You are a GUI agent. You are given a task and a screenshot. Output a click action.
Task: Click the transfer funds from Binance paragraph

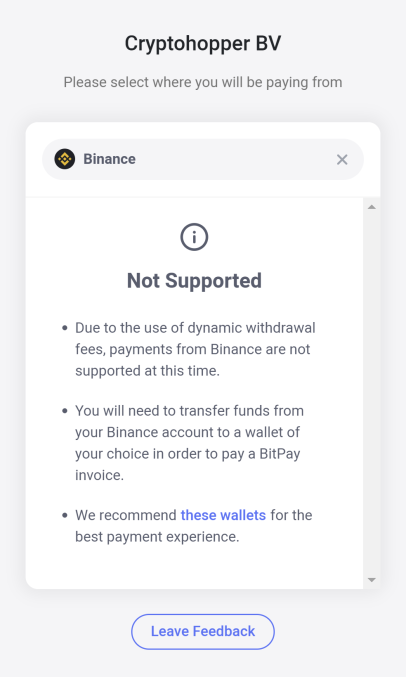tap(190, 443)
